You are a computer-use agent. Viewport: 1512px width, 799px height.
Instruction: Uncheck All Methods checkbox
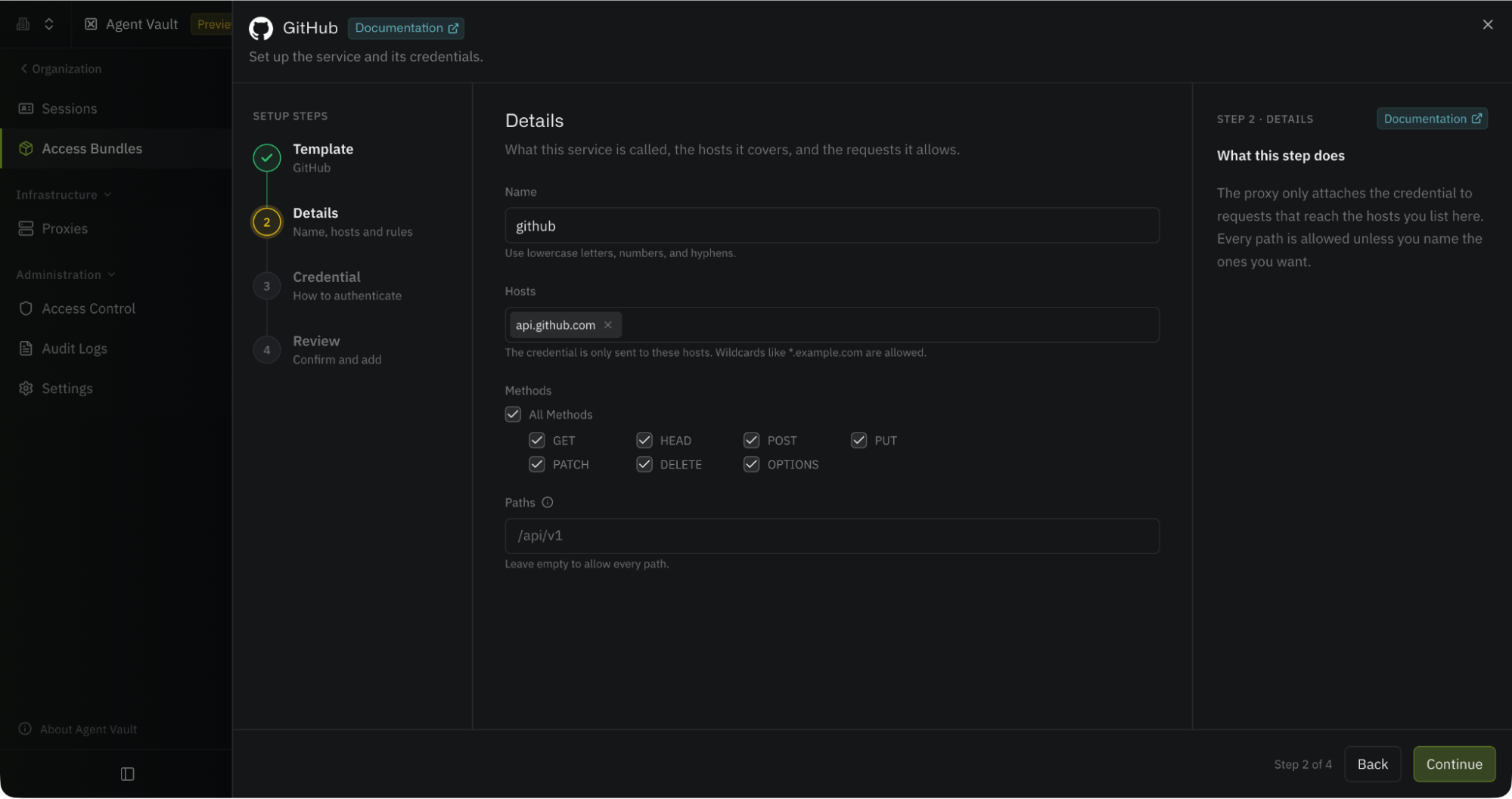(513, 414)
